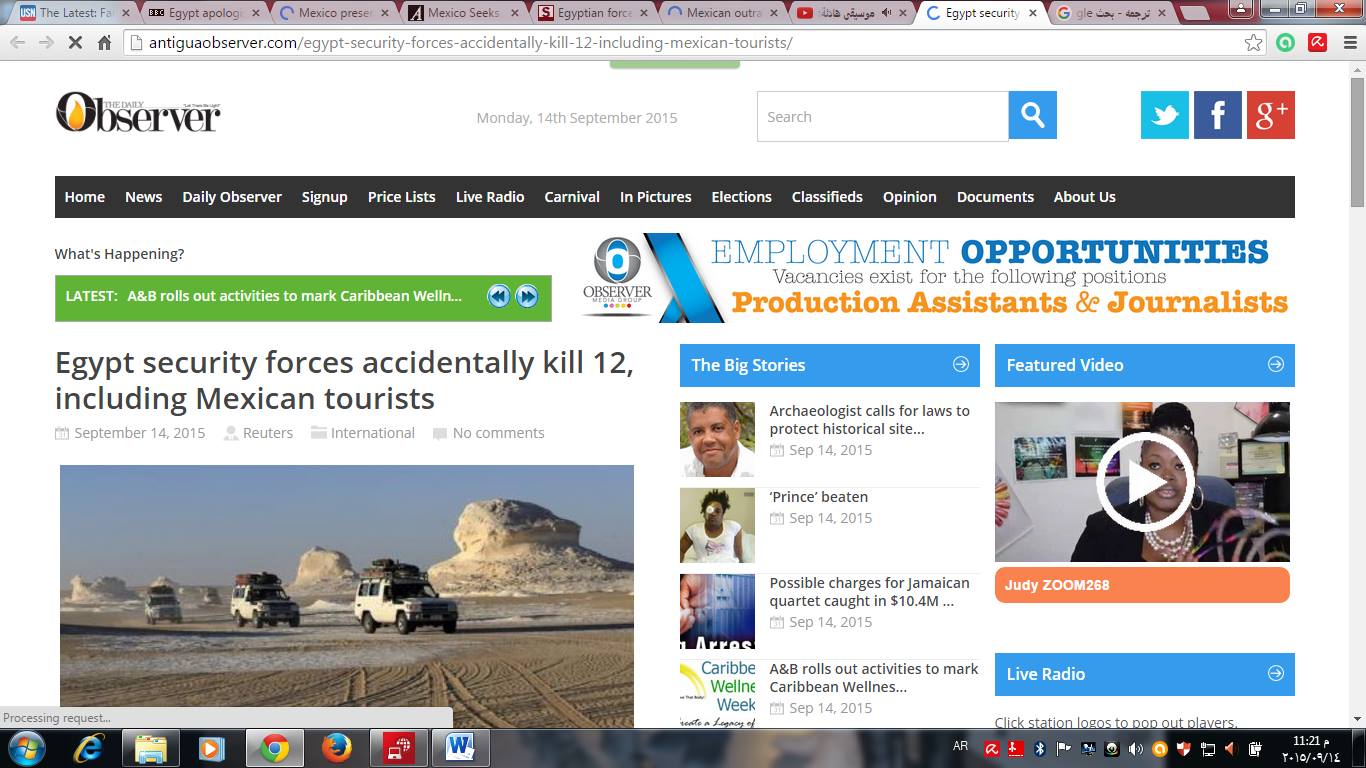The width and height of the screenshot is (1366, 768).
Task: Launch Firefox from the taskbar
Action: 336,748
